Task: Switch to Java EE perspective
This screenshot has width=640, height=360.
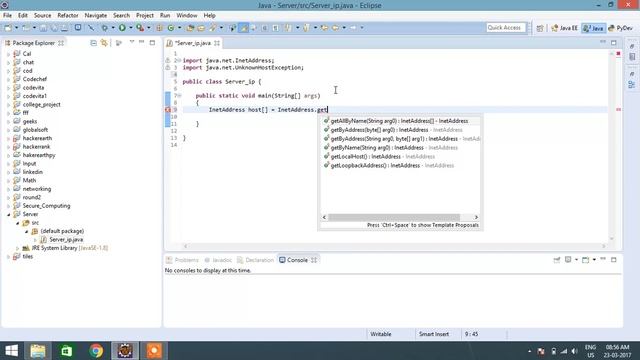Action: 564,28
